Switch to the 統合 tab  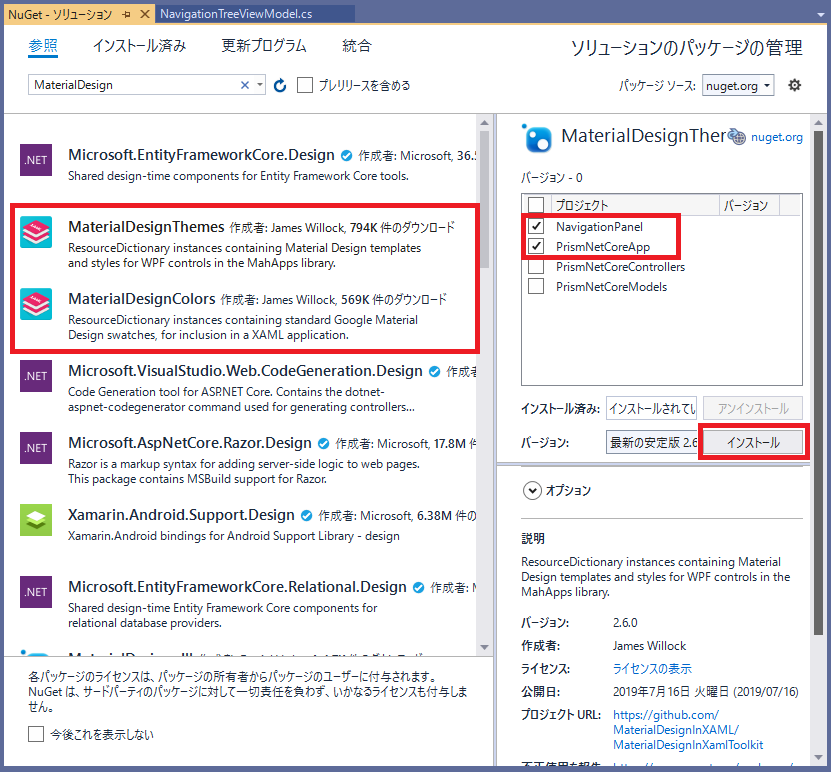[x=357, y=46]
